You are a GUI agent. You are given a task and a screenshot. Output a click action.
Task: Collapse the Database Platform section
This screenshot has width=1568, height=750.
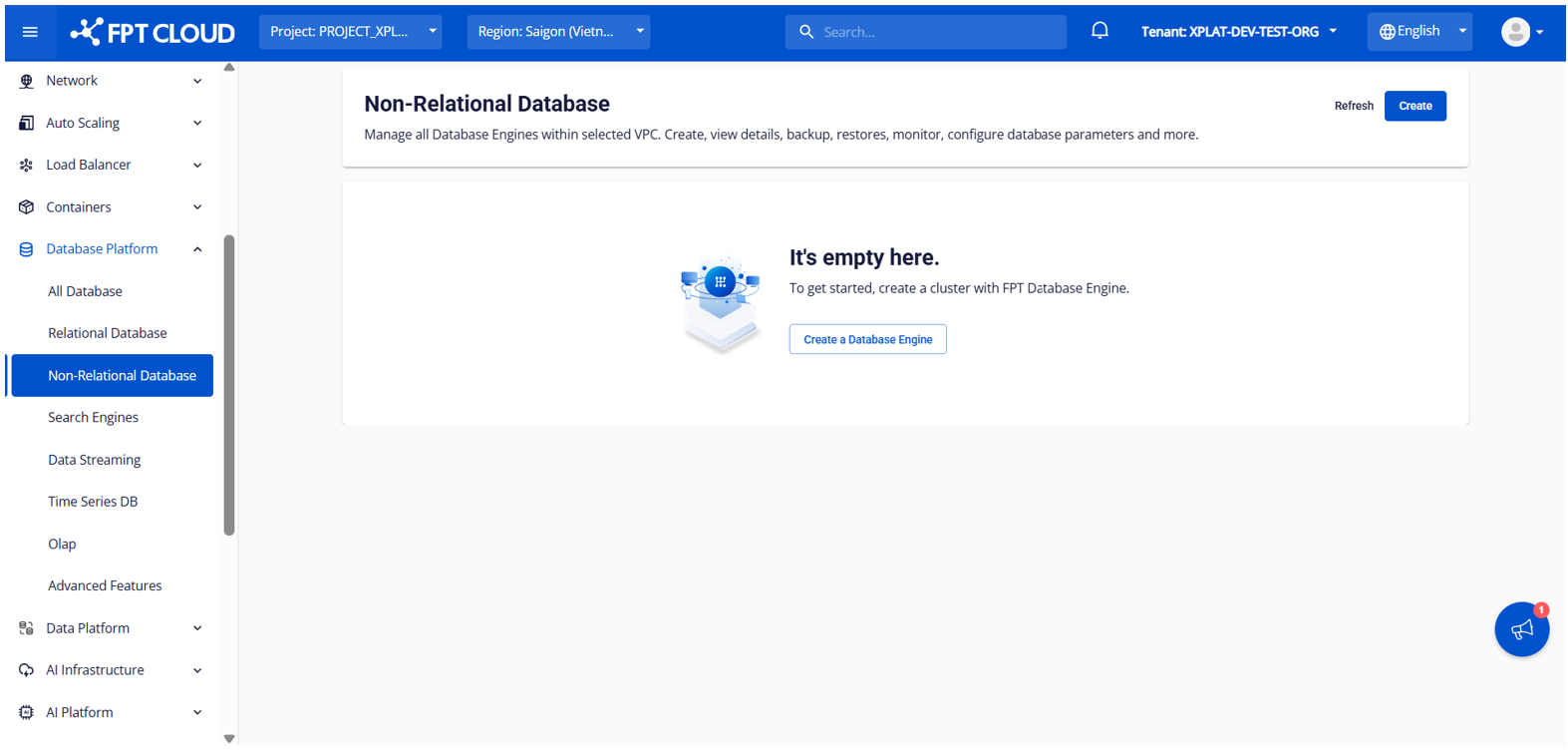[197, 249]
